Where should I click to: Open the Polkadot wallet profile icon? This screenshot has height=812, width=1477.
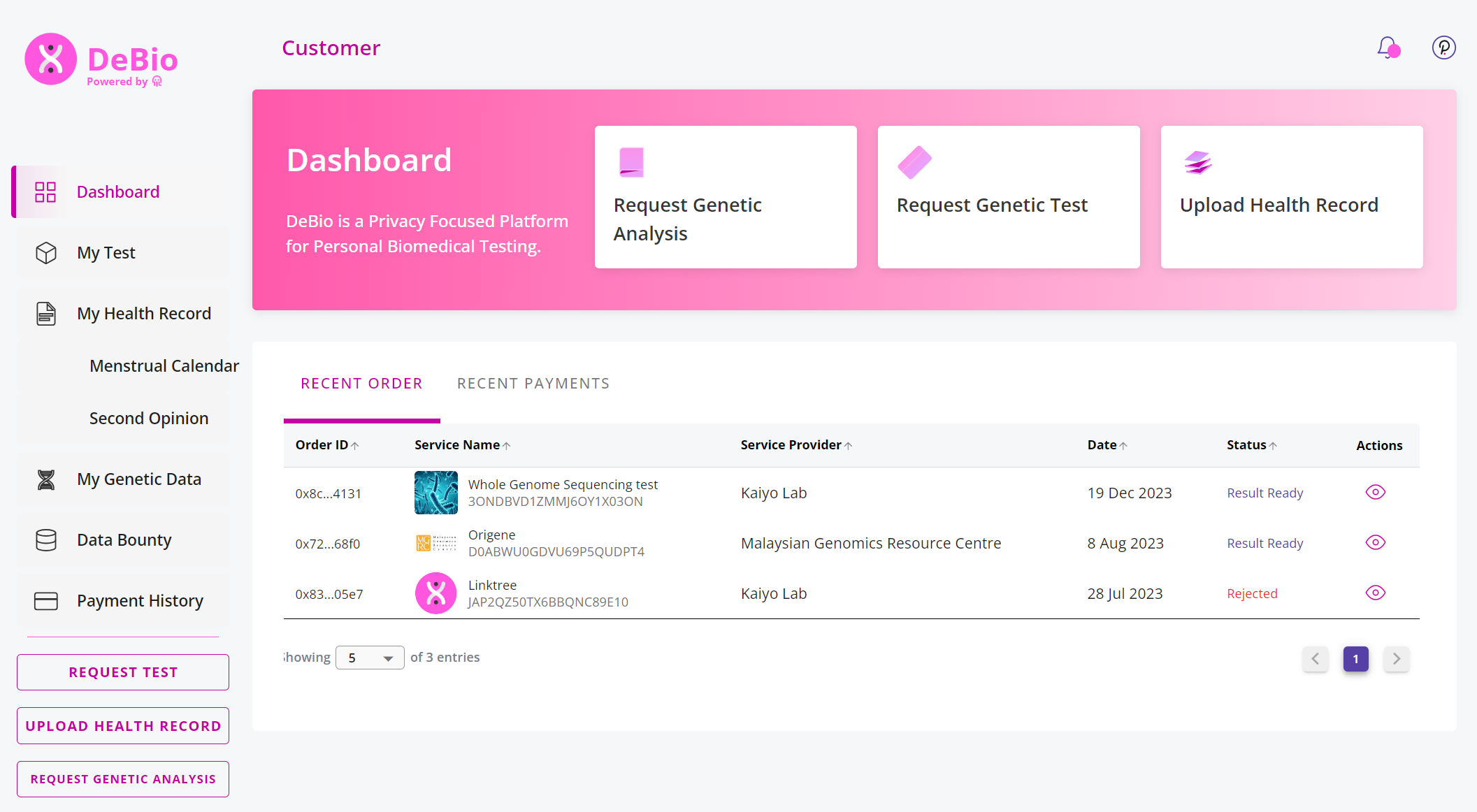(1443, 48)
